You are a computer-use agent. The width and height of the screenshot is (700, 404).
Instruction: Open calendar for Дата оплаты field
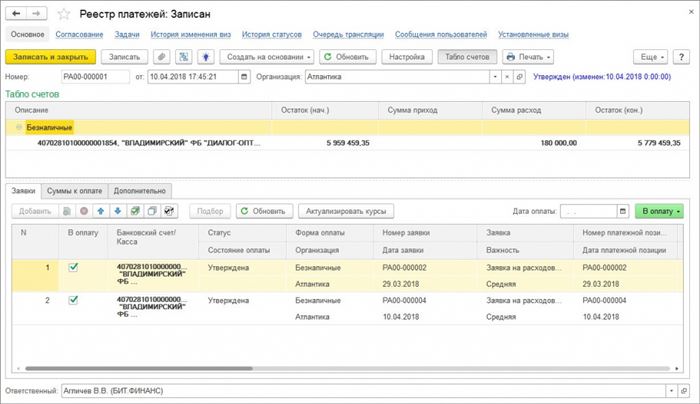(623, 211)
